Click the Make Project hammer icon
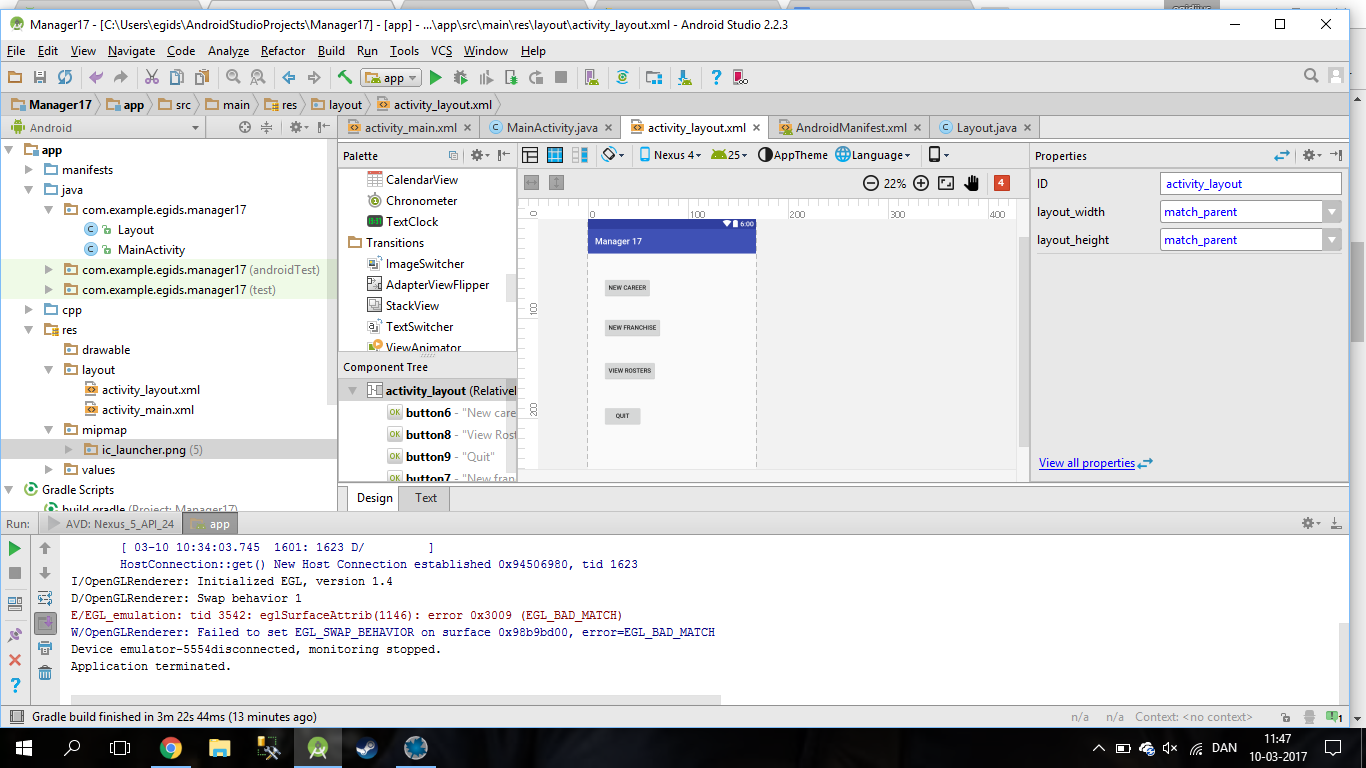The height and width of the screenshot is (768, 1366). pos(345,77)
